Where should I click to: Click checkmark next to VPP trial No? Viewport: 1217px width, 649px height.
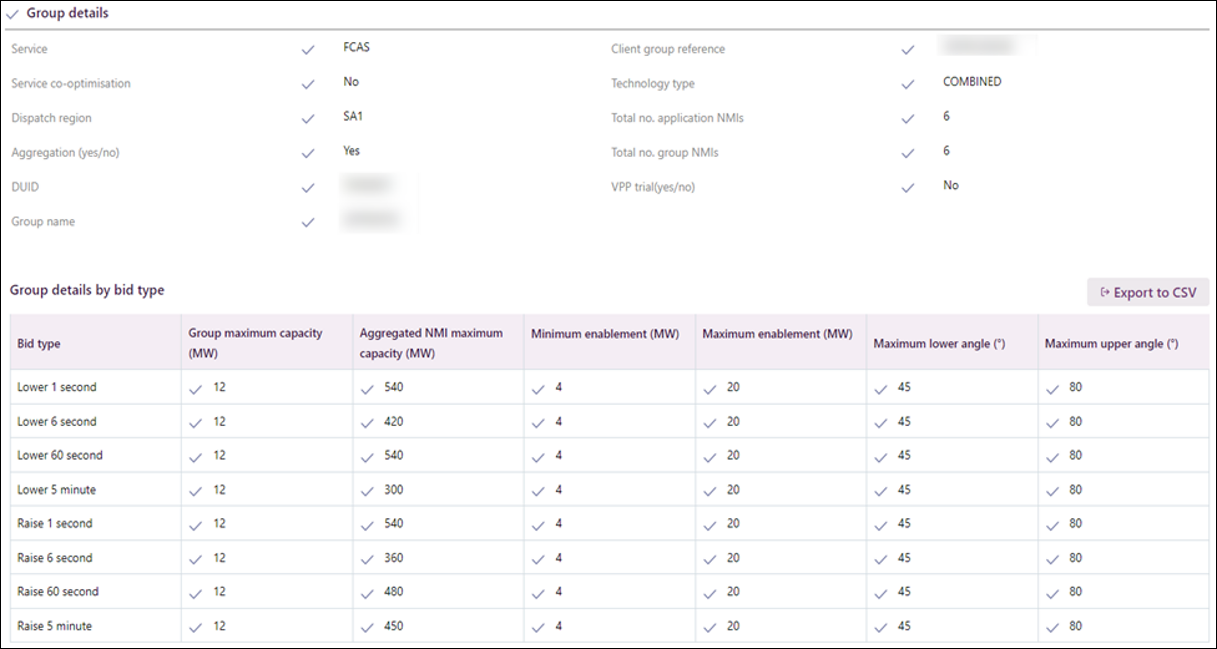pos(907,187)
